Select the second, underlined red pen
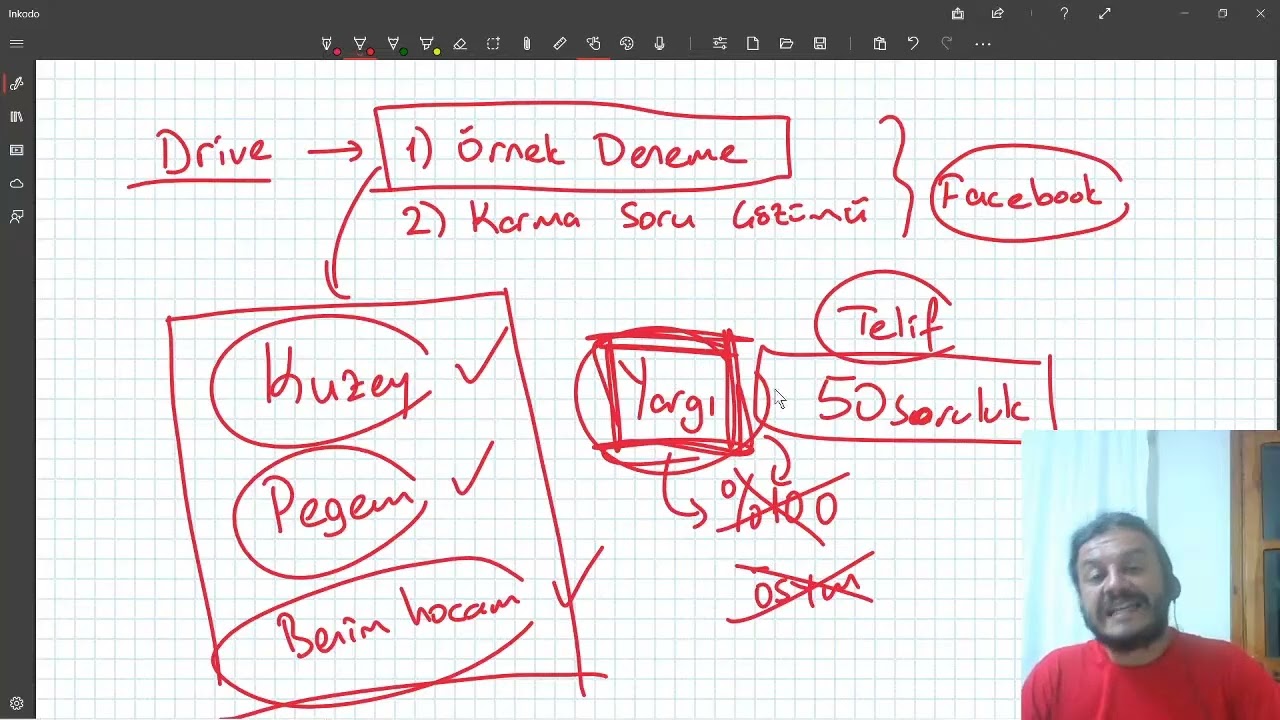Screen dimensions: 1280x720 360,44
